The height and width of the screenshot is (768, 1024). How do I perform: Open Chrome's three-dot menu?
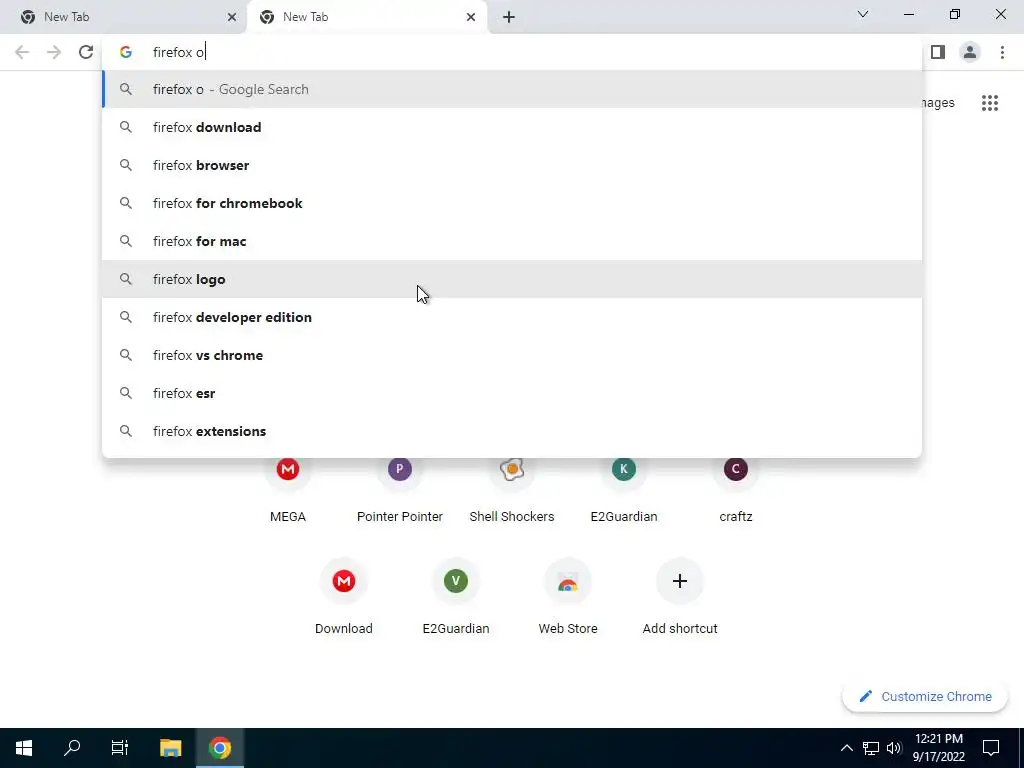click(x=1002, y=52)
